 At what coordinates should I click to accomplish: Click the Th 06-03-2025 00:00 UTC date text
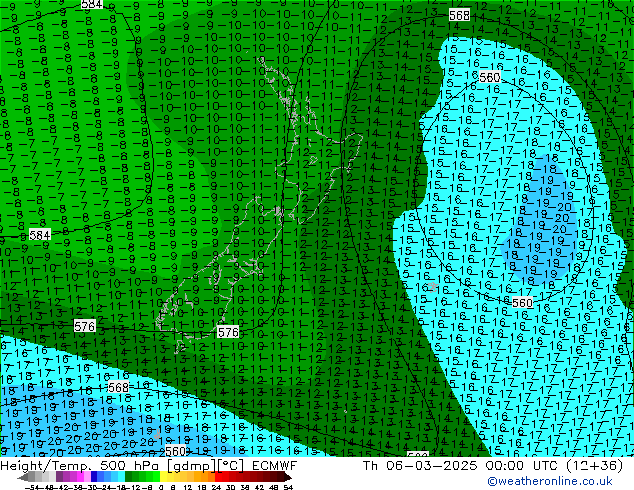[x=461, y=466]
